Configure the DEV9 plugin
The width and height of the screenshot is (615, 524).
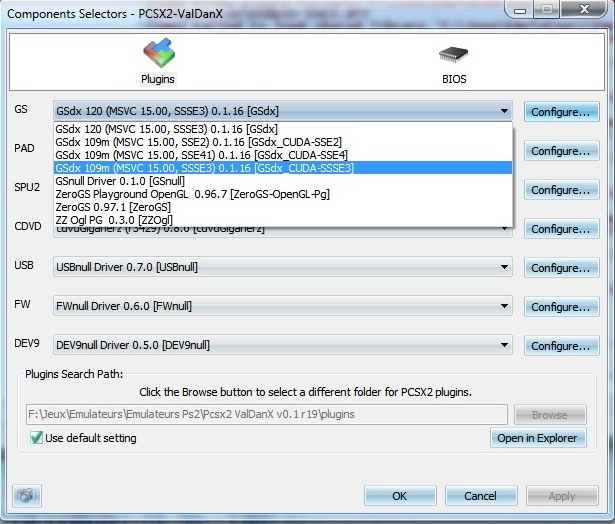(x=561, y=346)
